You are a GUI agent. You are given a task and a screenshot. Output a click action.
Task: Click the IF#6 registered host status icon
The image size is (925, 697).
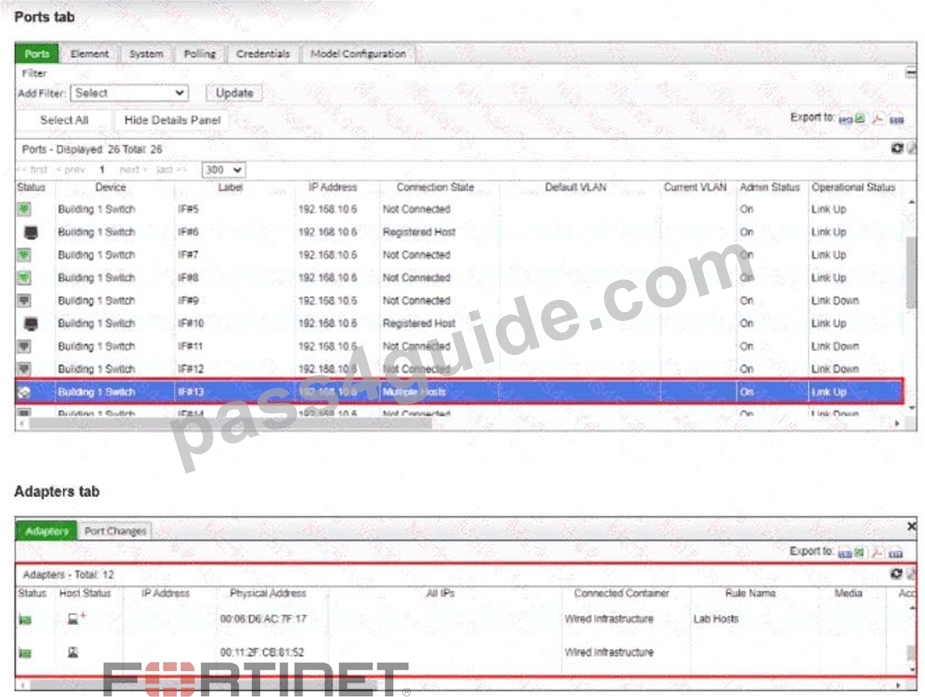[31, 232]
